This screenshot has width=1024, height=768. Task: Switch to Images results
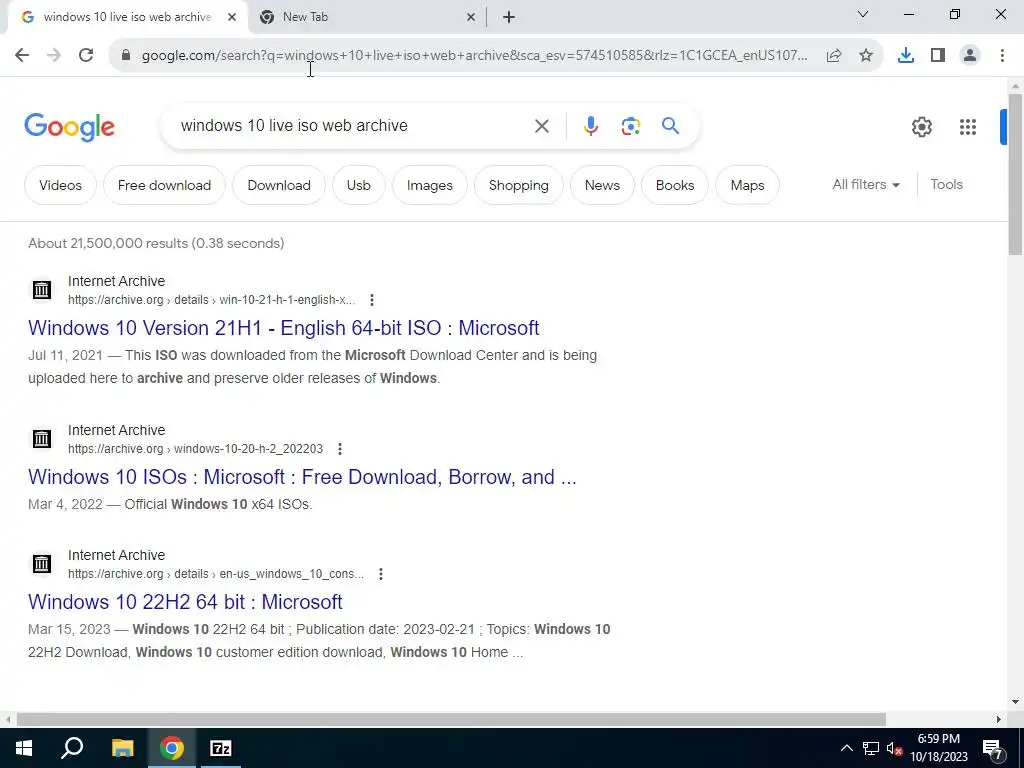coord(430,185)
